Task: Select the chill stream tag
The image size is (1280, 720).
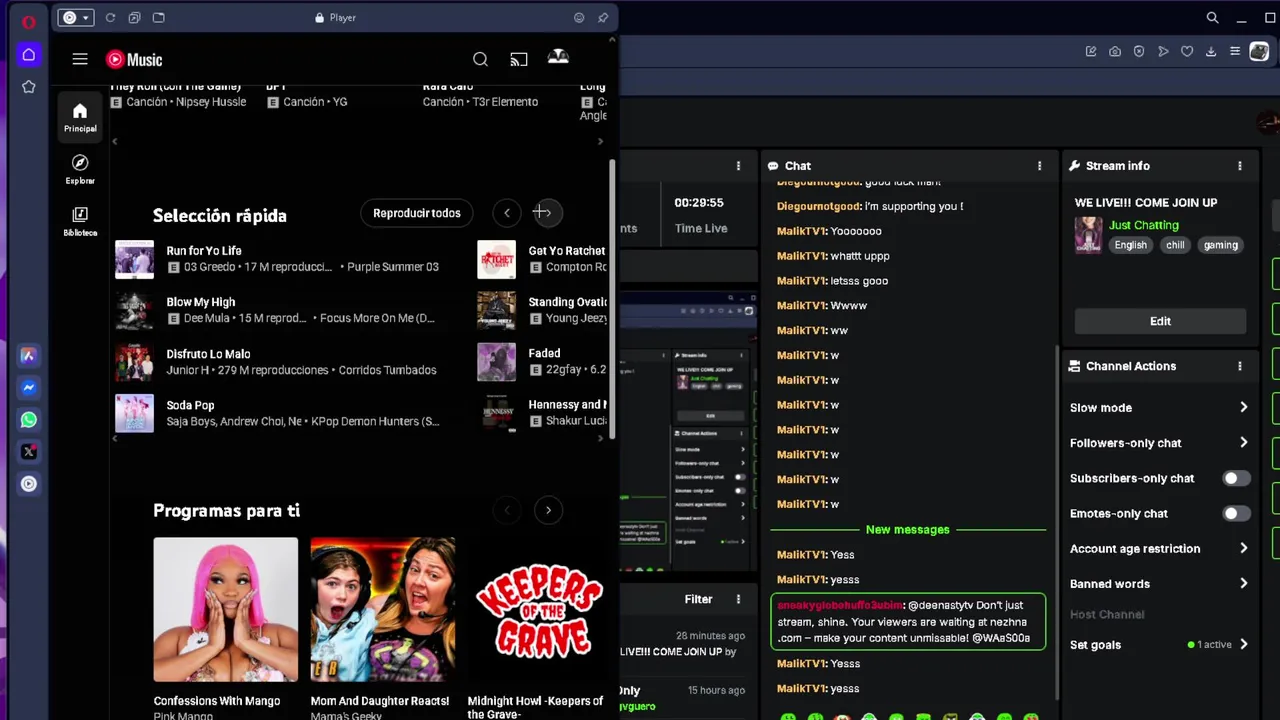Action: click(x=1175, y=245)
